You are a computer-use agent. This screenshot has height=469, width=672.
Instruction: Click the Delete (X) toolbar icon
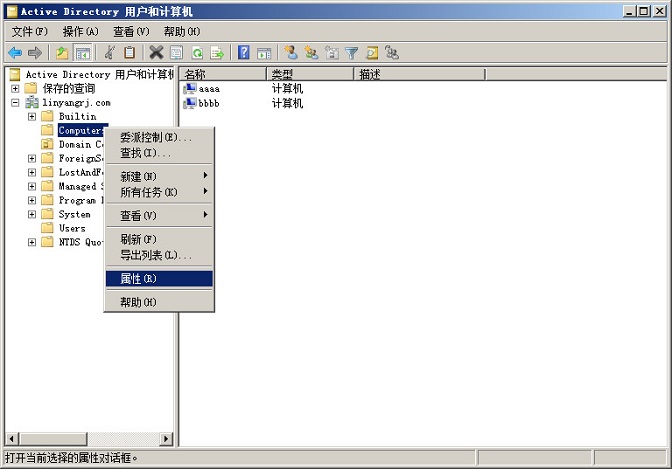coord(156,53)
